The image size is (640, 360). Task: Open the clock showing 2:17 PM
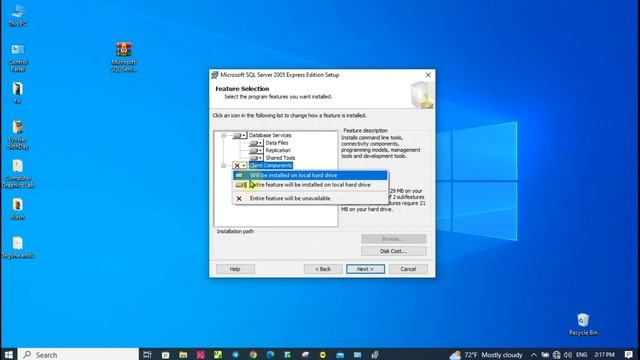click(604, 355)
